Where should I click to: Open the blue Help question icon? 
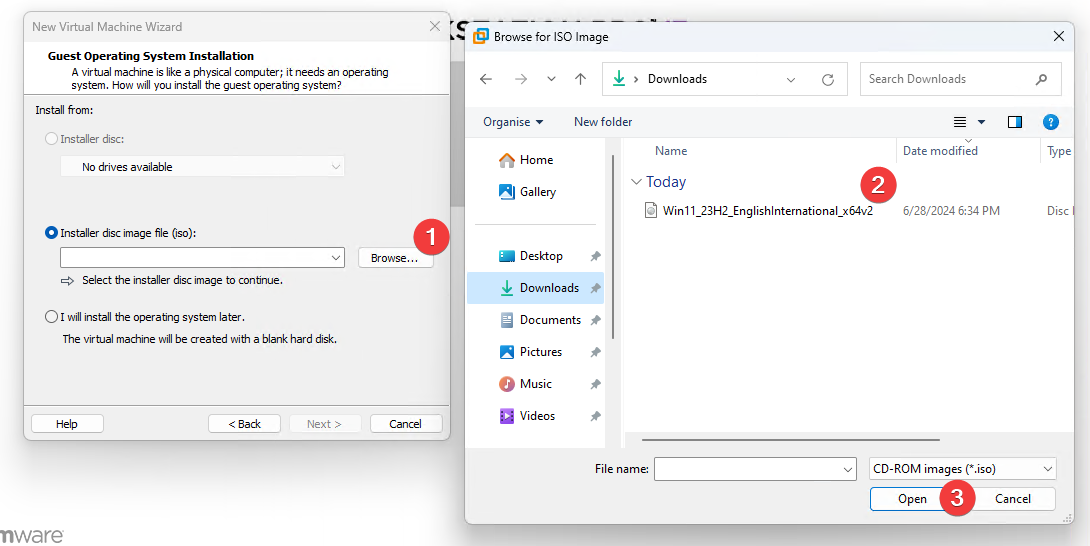click(x=1050, y=122)
